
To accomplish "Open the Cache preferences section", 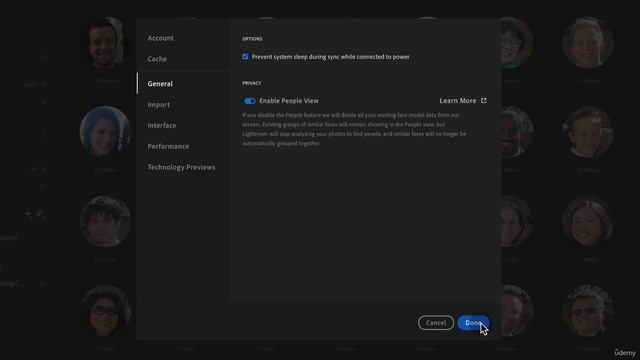I will (x=157, y=59).
